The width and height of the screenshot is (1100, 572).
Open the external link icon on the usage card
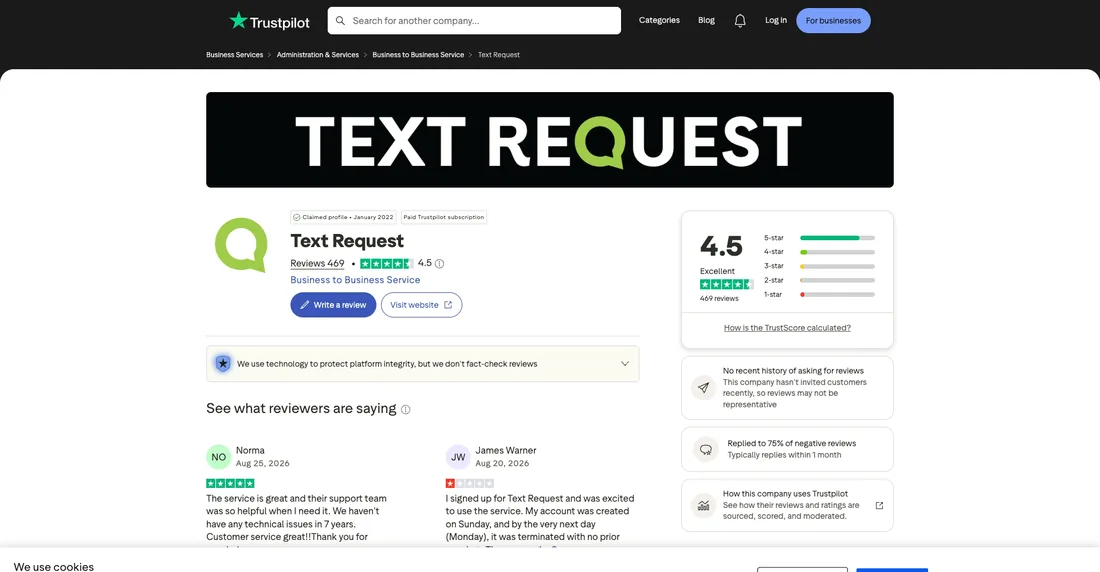(879, 505)
